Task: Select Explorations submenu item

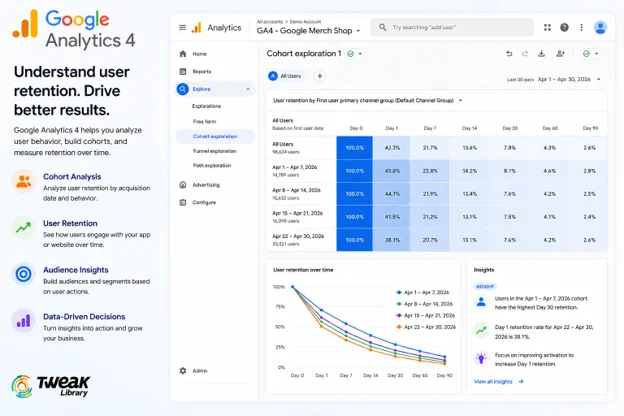Action: point(207,106)
